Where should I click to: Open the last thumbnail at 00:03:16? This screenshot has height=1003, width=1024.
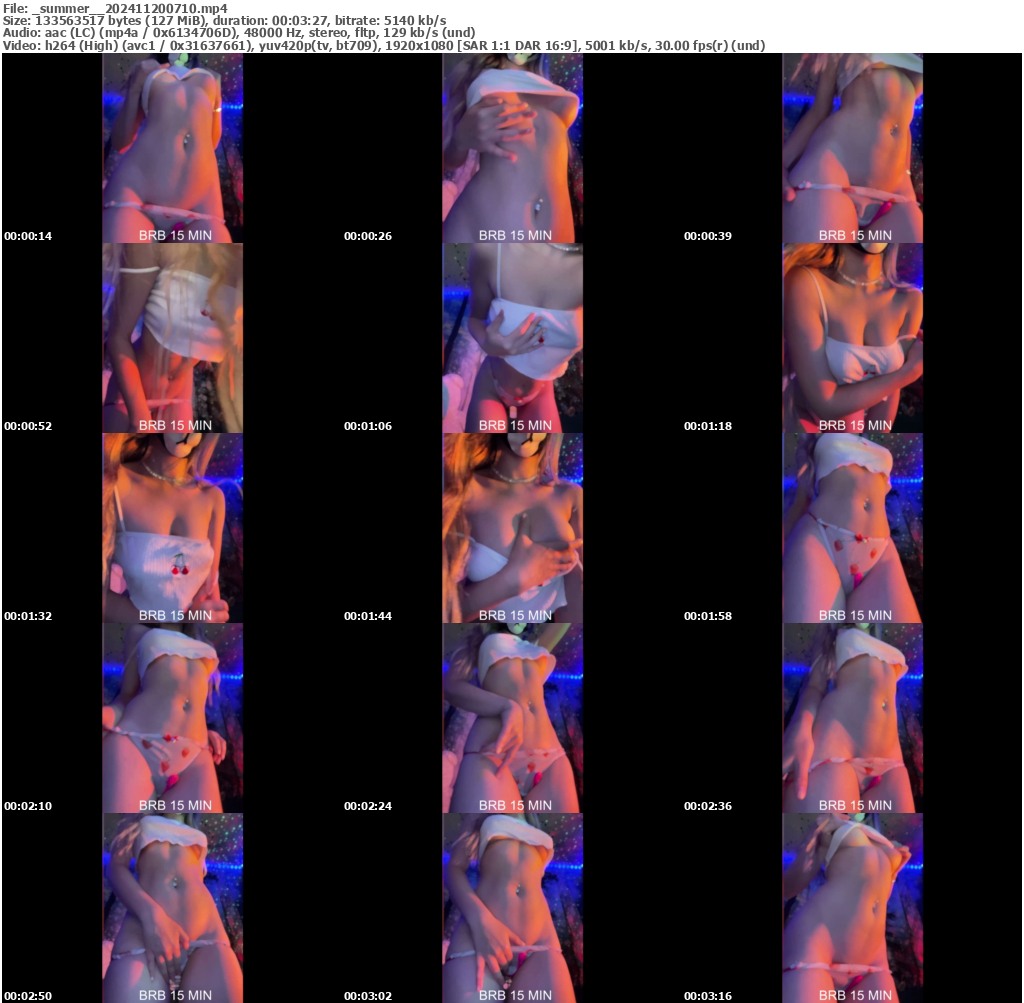point(852,907)
